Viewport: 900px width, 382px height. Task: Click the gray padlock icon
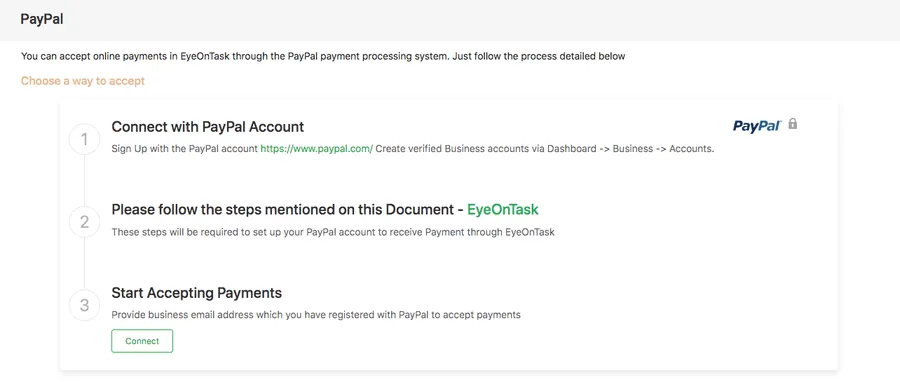pos(793,124)
